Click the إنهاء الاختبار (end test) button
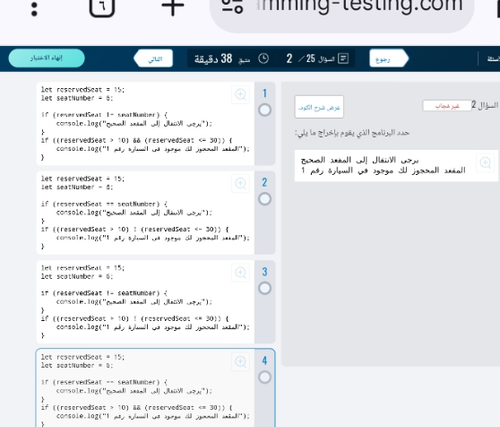 click(x=47, y=58)
